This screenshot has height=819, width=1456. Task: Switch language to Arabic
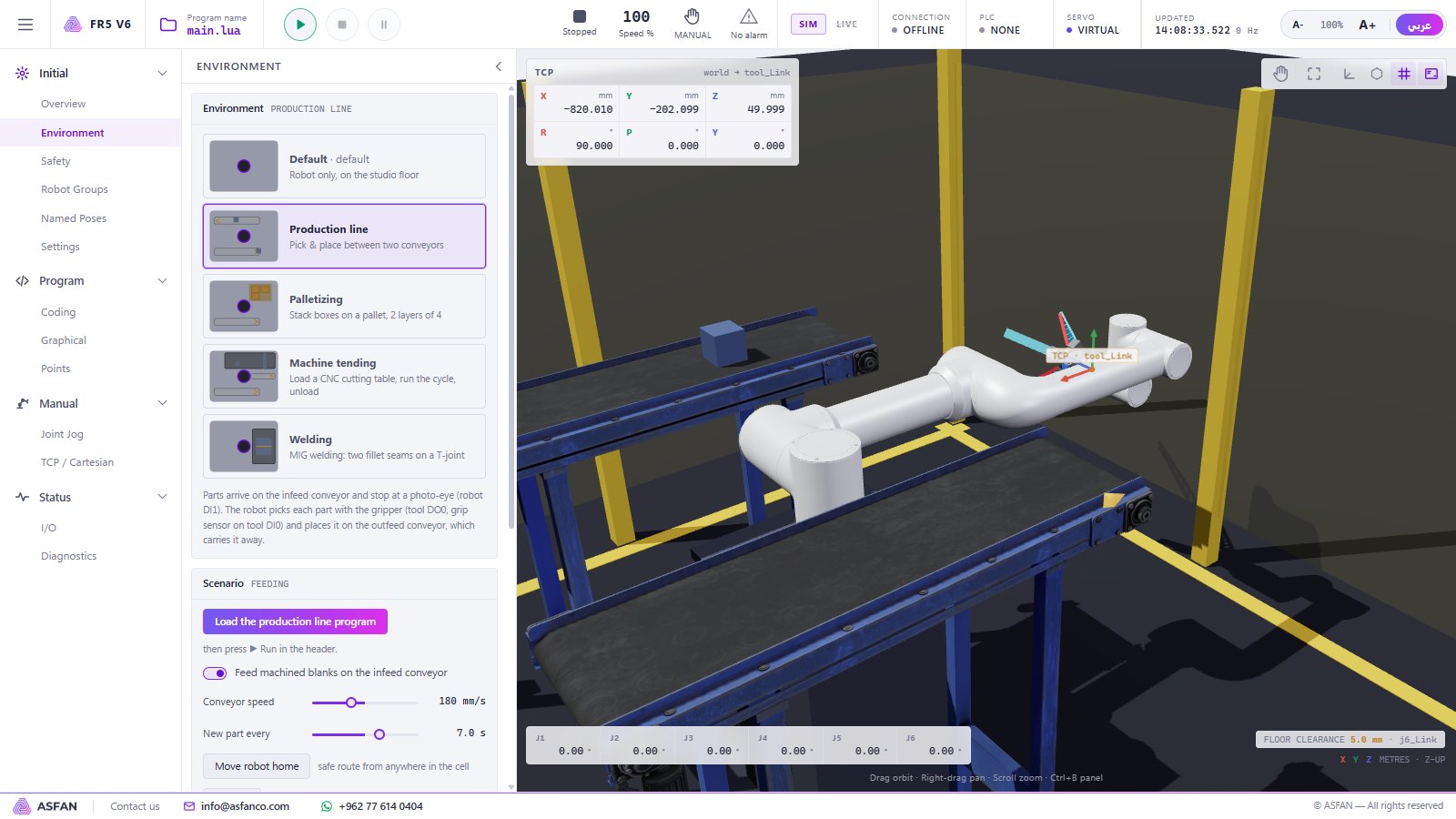(x=1419, y=25)
